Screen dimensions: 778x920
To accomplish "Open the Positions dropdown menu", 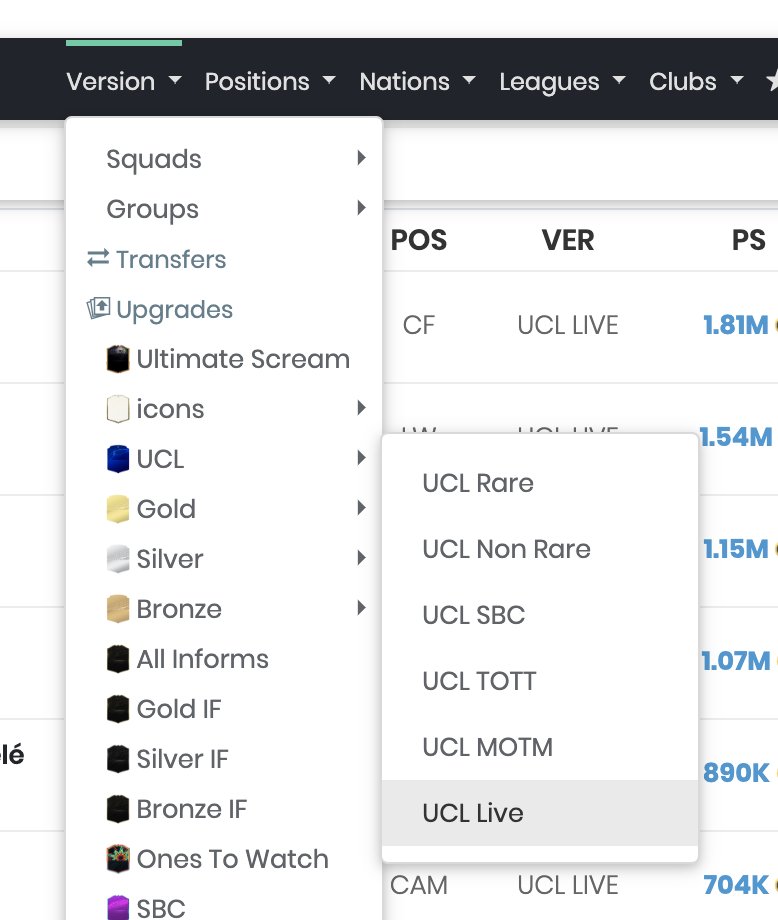I will (270, 82).
